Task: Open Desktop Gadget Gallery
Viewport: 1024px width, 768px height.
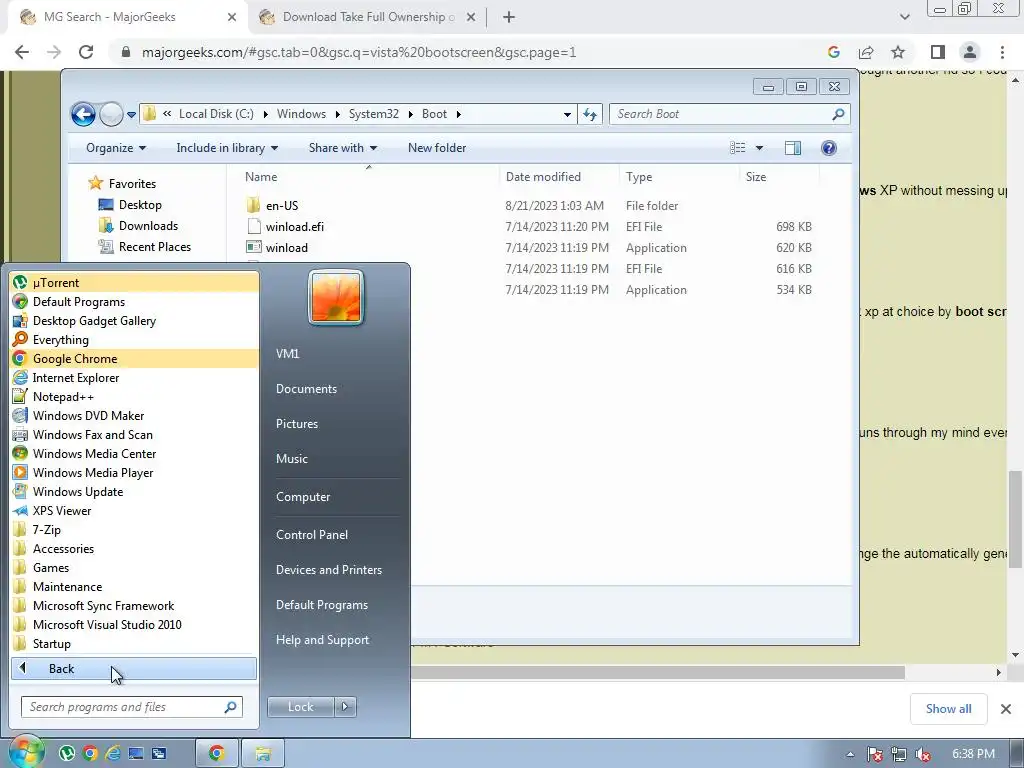Action: [x=135, y=321]
